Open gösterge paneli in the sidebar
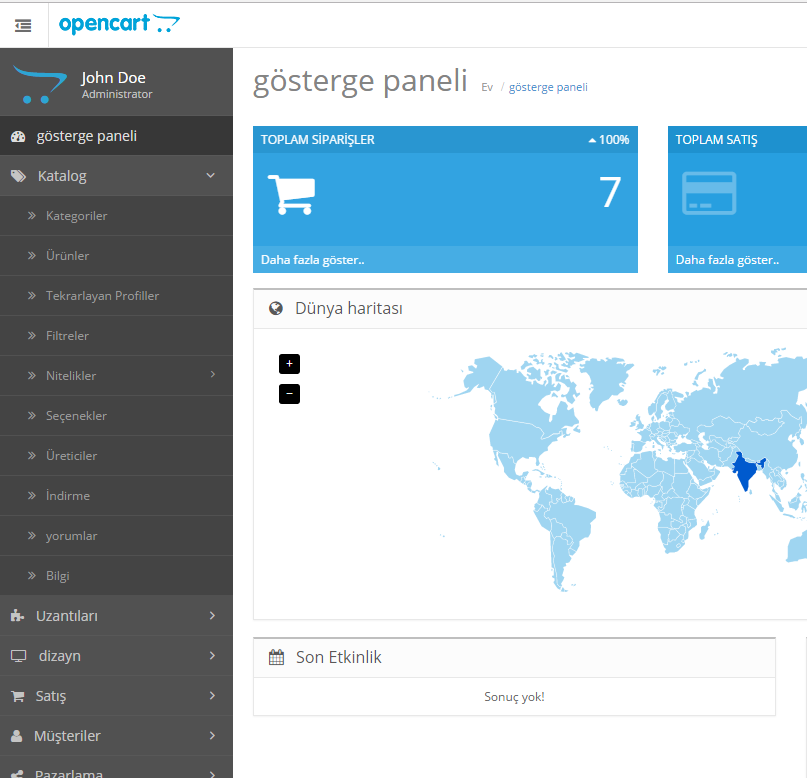Image resolution: width=807 pixels, height=778 pixels. point(116,136)
